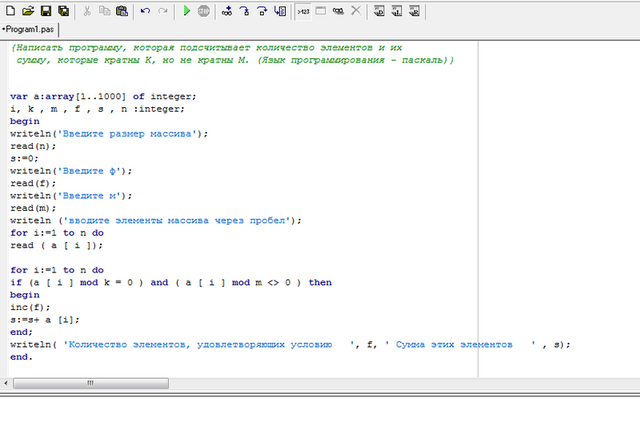Paste from clipboard icon
Viewport: 640px width, 426px height.
tap(122, 11)
